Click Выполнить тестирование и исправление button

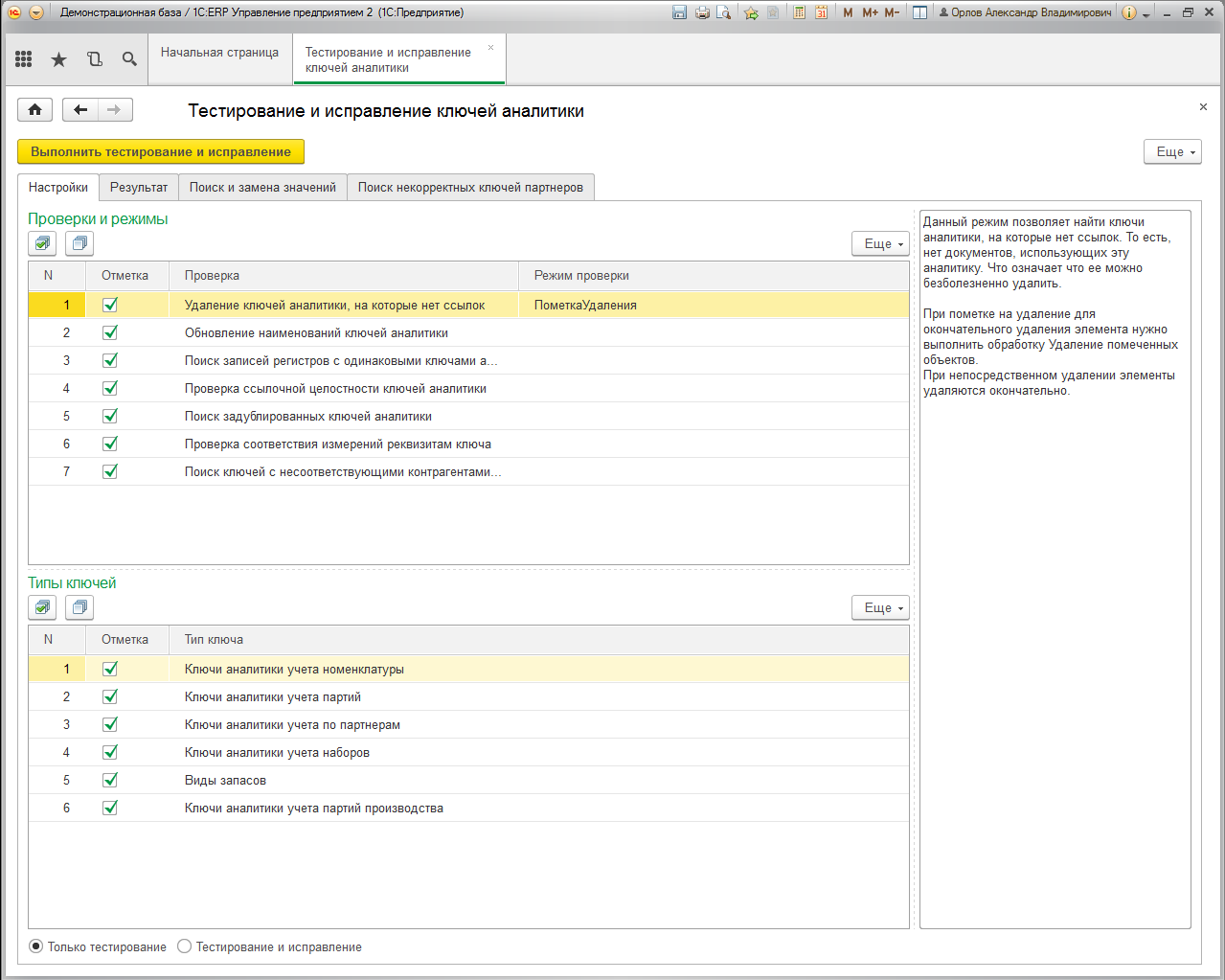(x=161, y=151)
